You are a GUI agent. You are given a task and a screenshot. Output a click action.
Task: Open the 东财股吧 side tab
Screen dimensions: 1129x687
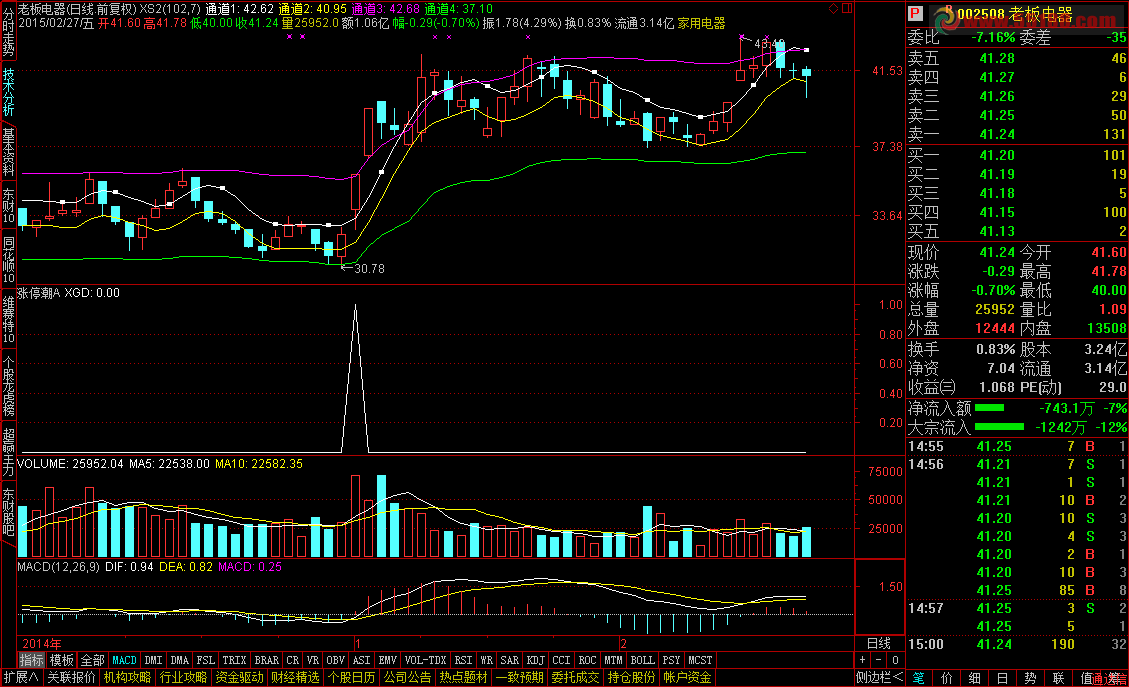tap(8, 512)
